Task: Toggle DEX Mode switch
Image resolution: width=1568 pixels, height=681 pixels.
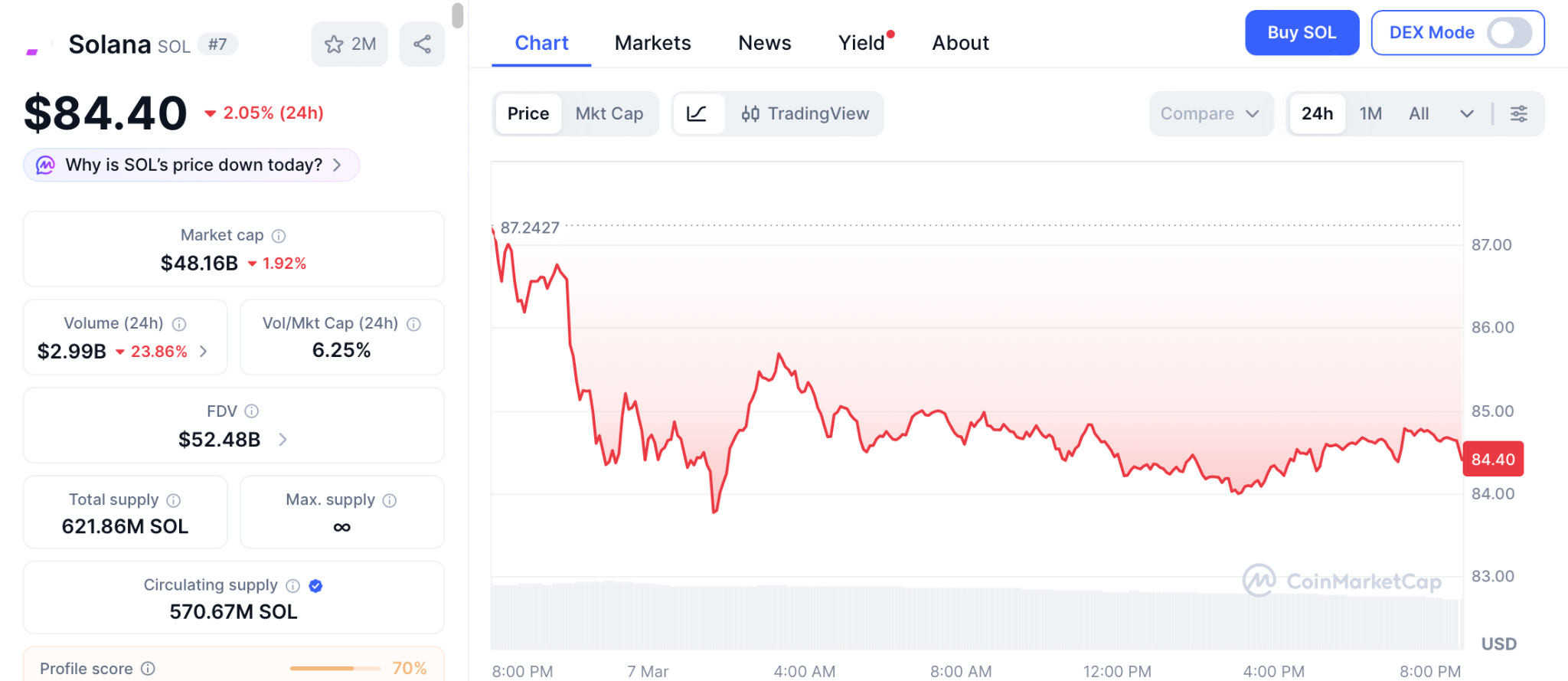Action: (1508, 33)
